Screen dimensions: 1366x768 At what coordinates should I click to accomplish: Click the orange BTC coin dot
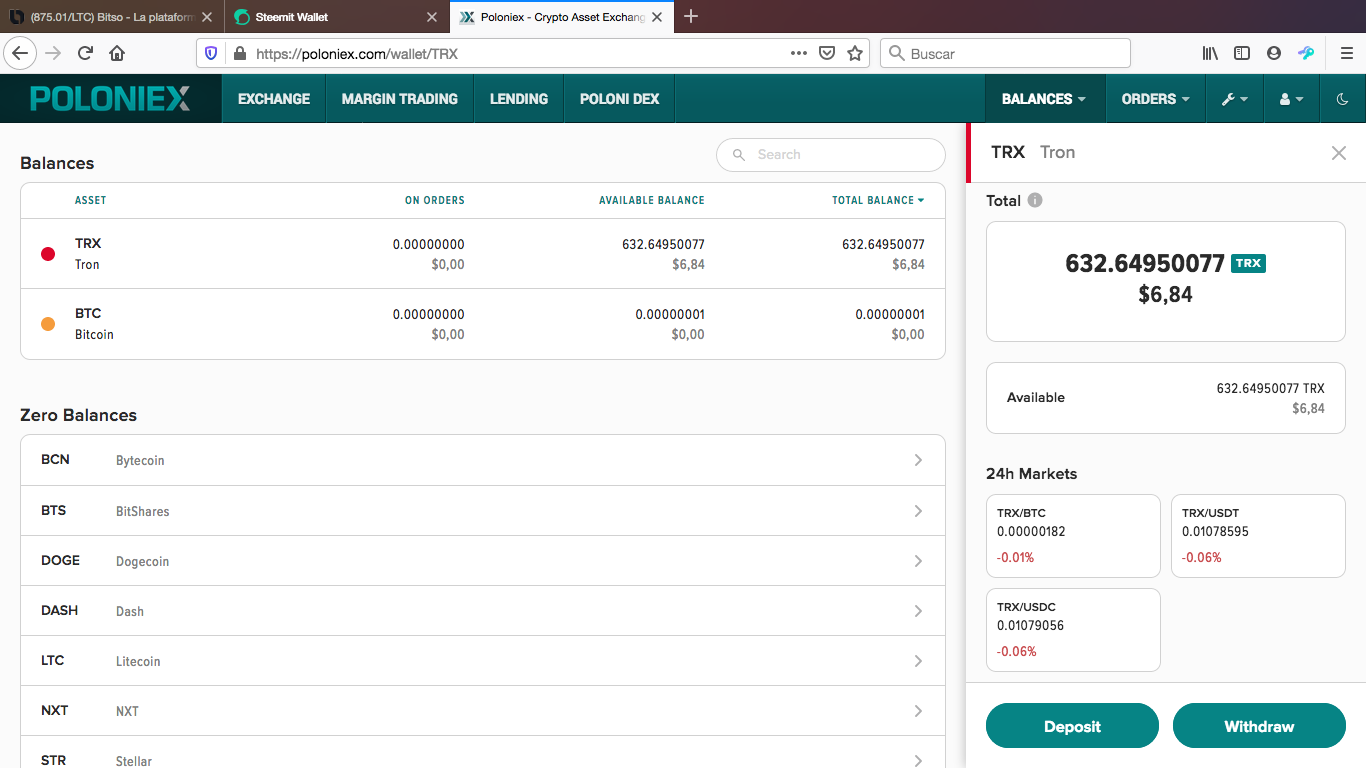pos(48,324)
